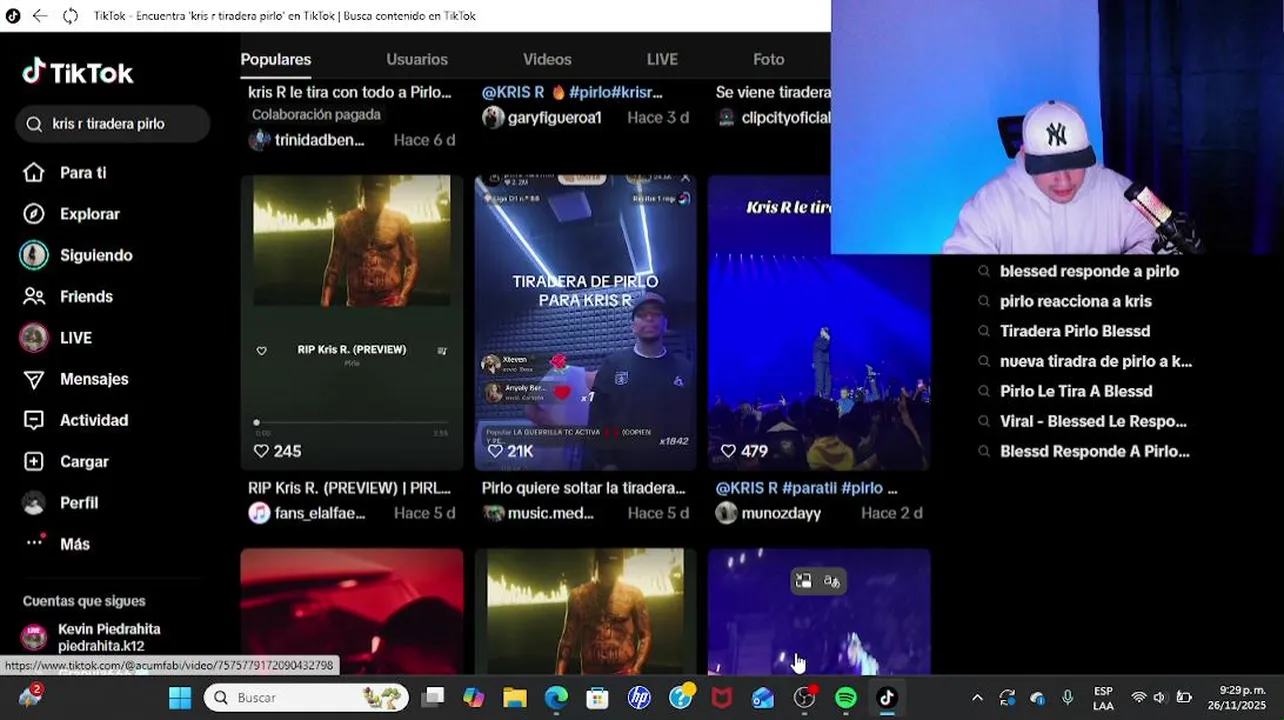Click the heart icon showing 245 likes
This screenshot has width=1284, height=720.
coord(261,451)
